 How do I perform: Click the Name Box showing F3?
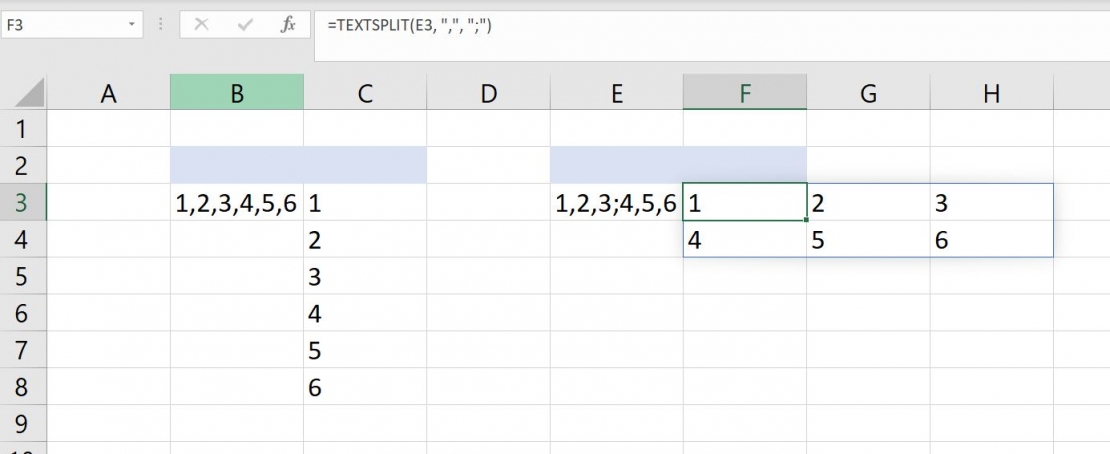click(x=71, y=25)
